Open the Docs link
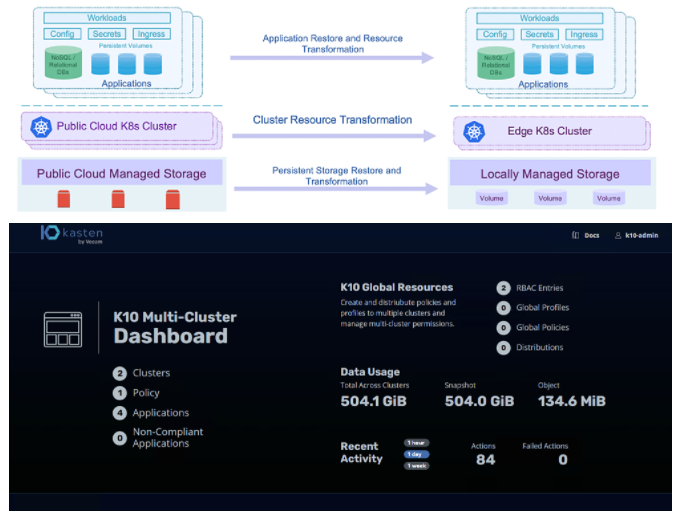The image size is (682, 515). [x=592, y=235]
